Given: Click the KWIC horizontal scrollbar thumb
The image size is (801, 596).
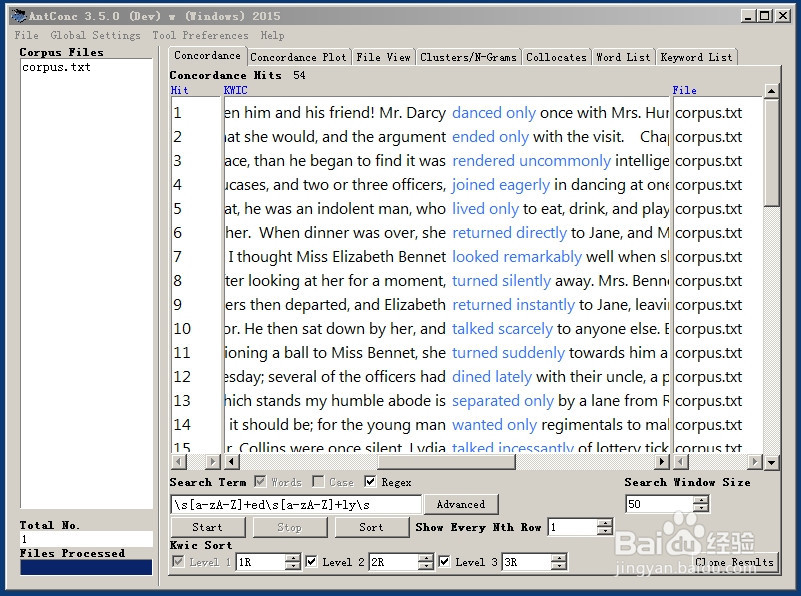Looking at the screenshot, I should [446, 462].
